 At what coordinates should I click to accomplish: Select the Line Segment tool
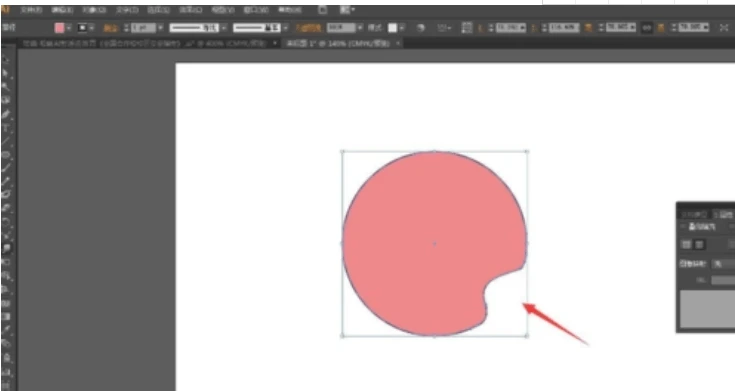click(6, 141)
